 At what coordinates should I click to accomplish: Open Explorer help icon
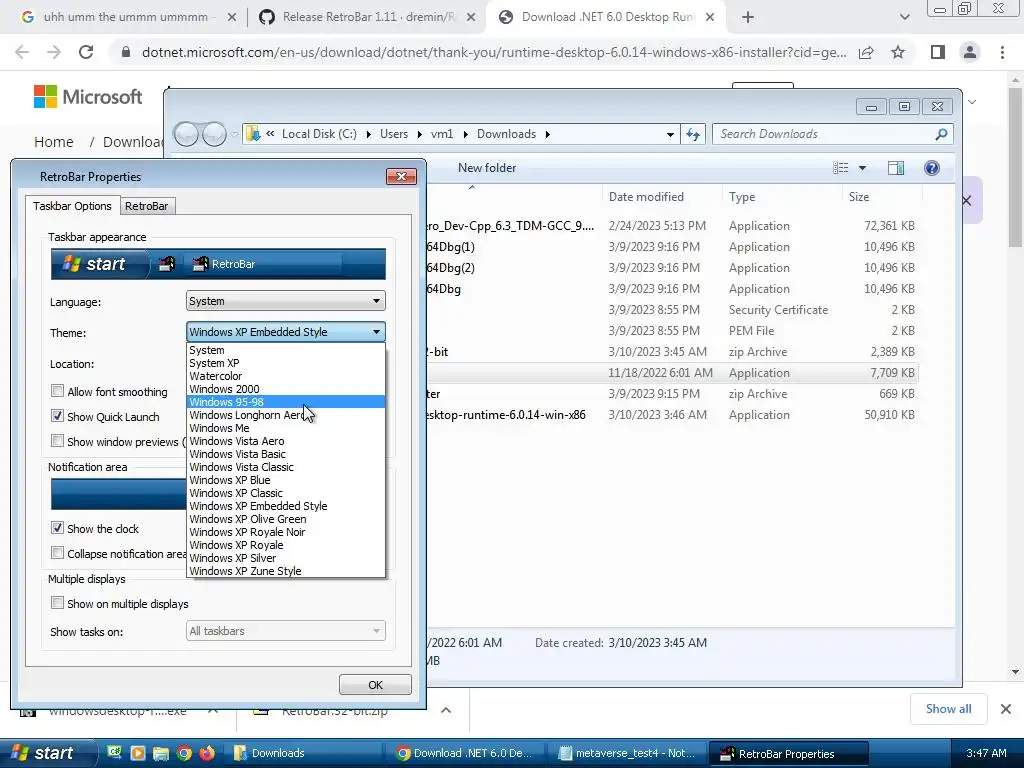(x=931, y=168)
